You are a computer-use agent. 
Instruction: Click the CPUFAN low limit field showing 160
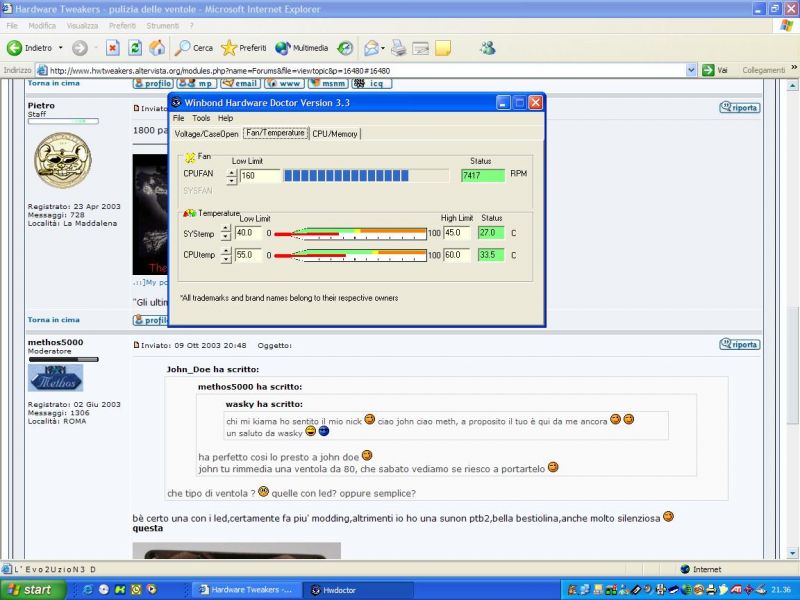pos(260,176)
